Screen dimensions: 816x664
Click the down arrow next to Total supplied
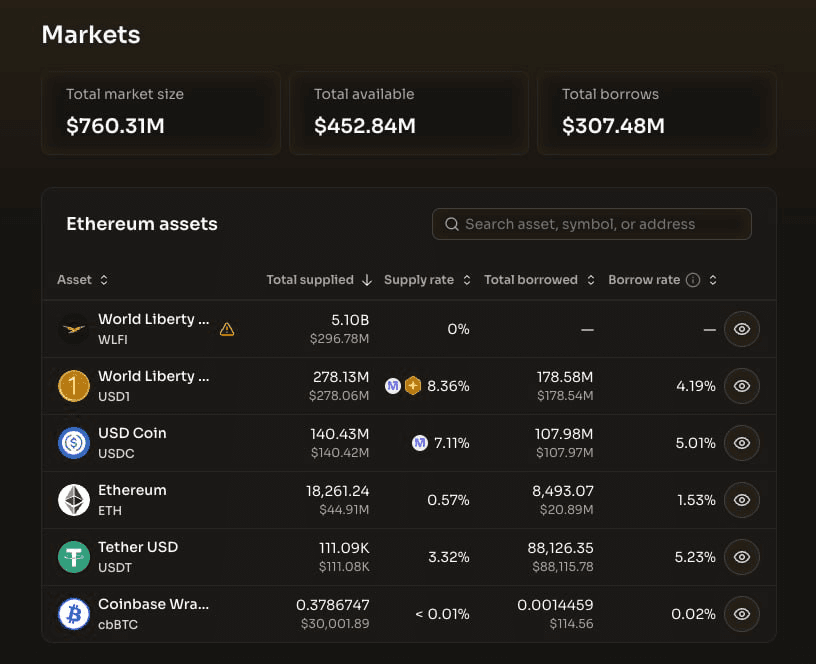click(x=367, y=280)
